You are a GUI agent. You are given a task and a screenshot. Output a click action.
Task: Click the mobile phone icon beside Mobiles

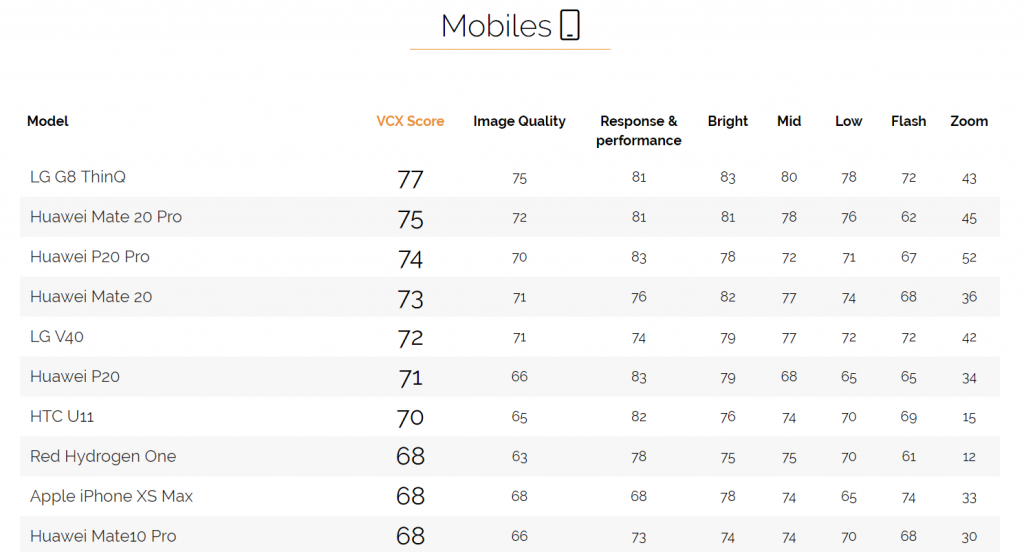click(x=570, y=25)
